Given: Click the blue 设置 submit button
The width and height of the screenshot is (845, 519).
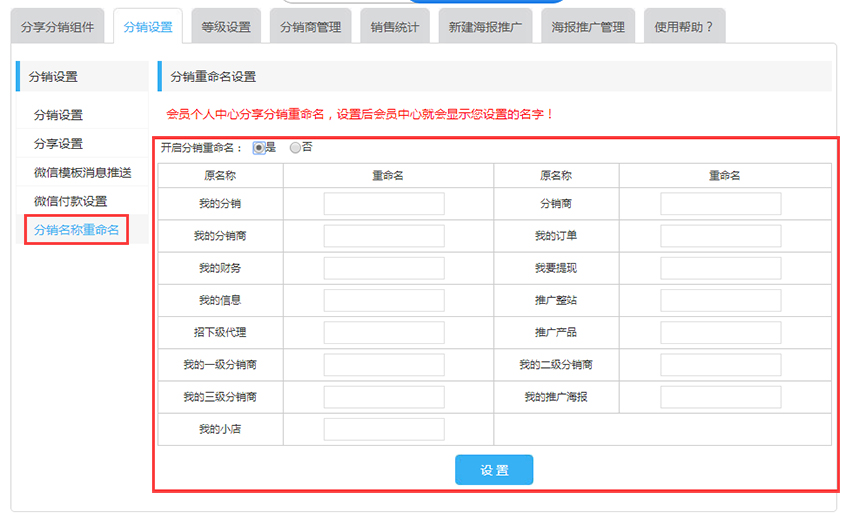Looking at the screenshot, I should pyautogui.click(x=494, y=470).
